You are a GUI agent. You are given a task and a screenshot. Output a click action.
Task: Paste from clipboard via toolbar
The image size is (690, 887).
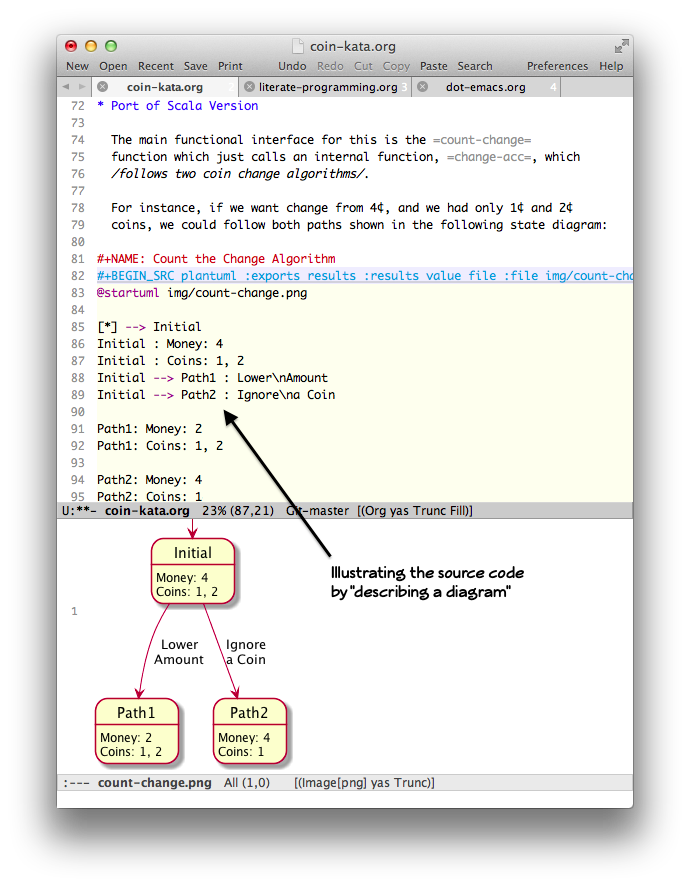click(433, 66)
